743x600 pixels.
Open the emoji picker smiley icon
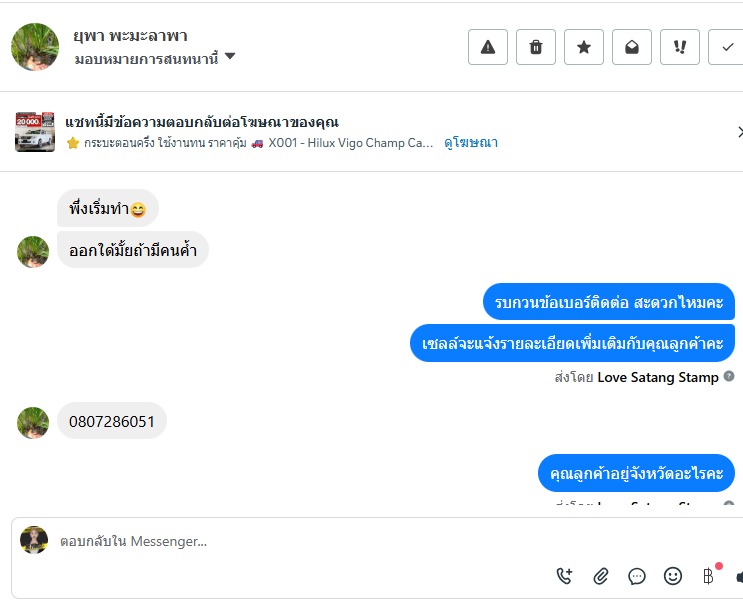[x=673, y=576]
